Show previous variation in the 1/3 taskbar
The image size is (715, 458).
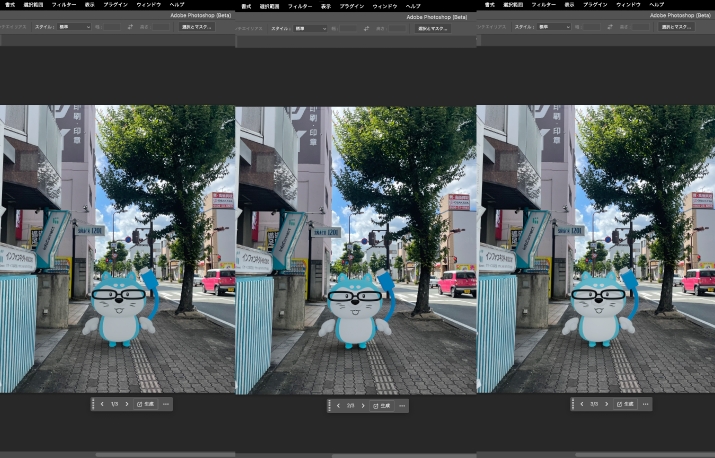102,404
